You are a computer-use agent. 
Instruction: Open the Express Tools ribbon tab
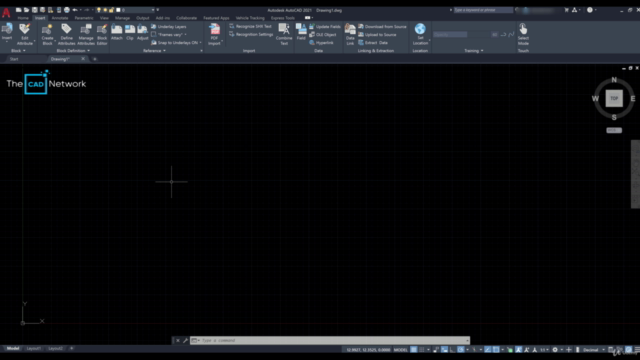pyautogui.click(x=282, y=18)
